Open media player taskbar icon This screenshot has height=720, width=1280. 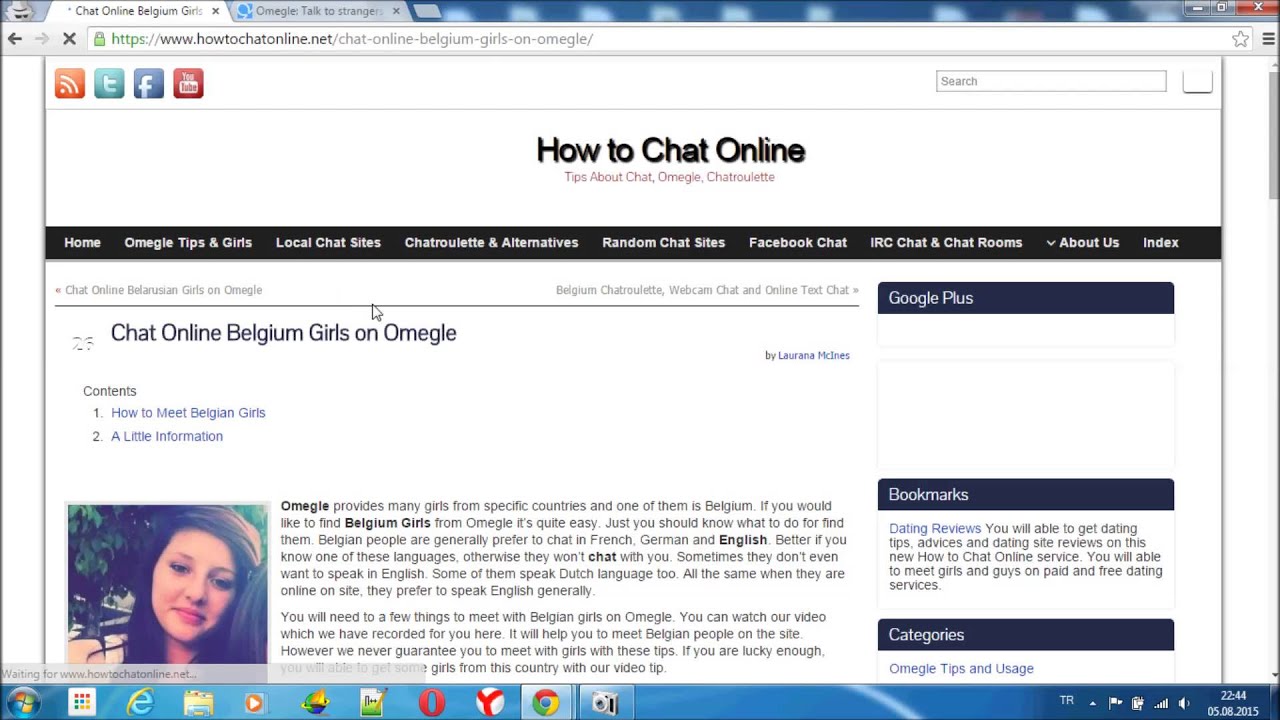[x=254, y=703]
